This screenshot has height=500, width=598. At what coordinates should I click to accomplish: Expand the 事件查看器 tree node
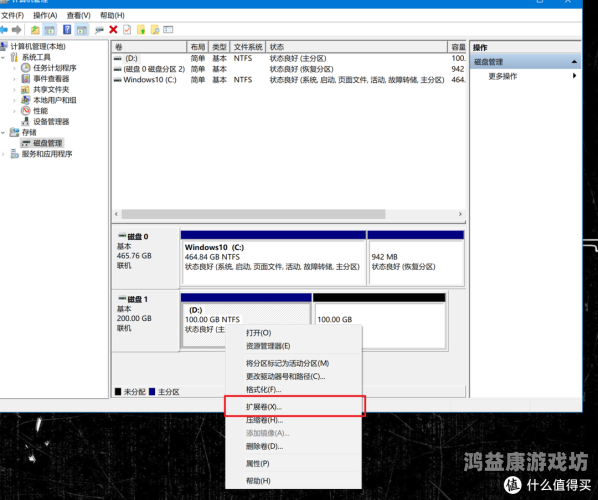[x=14, y=79]
